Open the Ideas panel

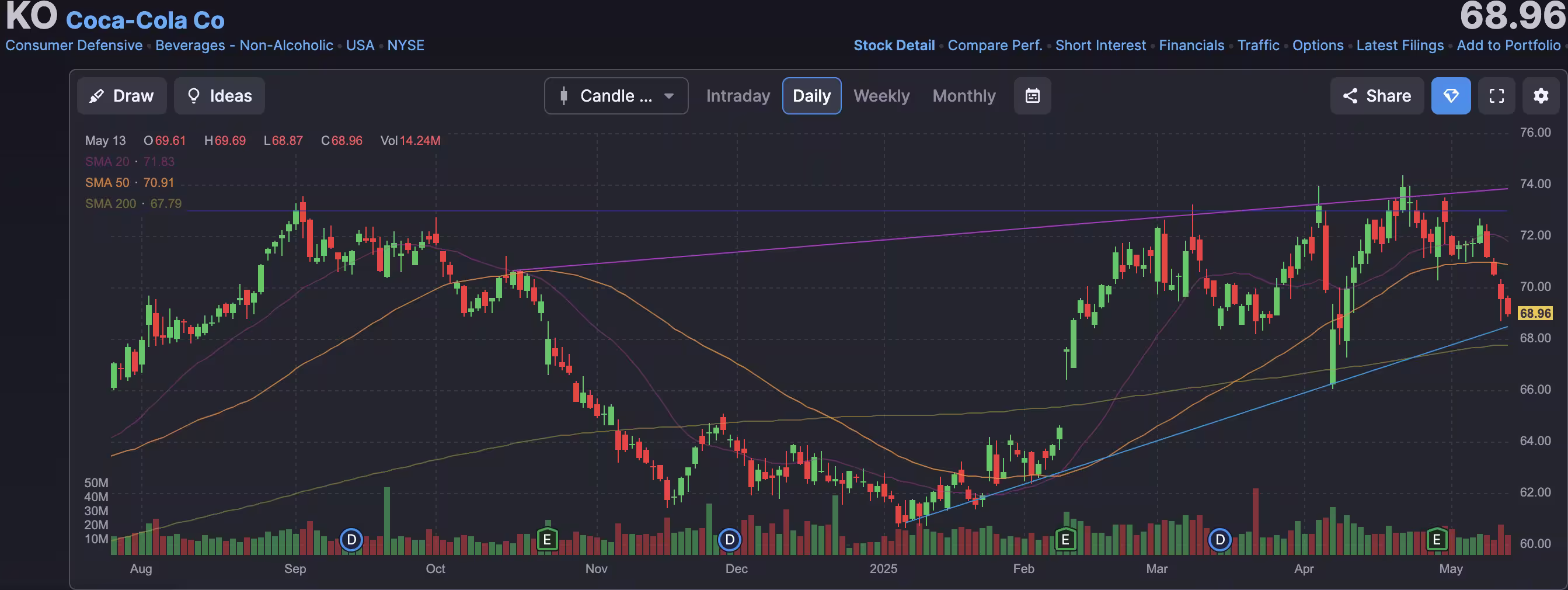219,96
